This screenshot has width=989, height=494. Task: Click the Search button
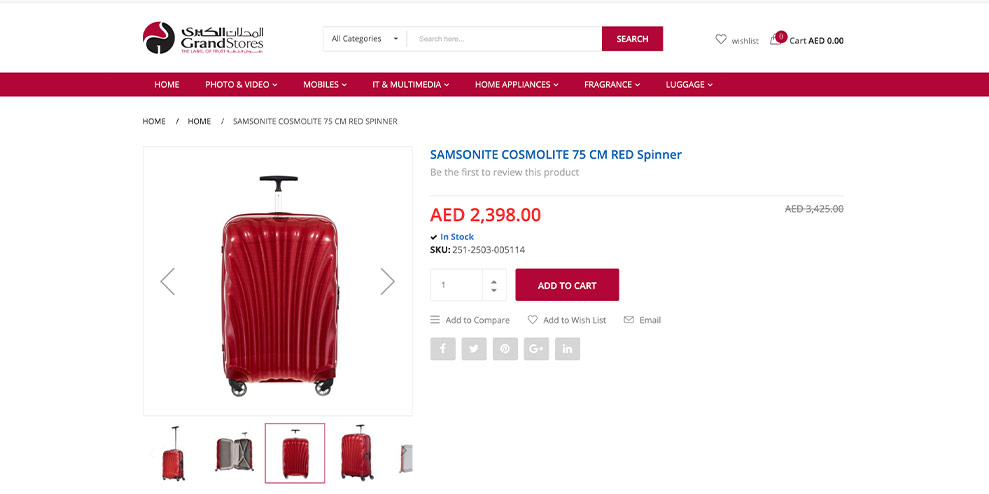tap(632, 39)
